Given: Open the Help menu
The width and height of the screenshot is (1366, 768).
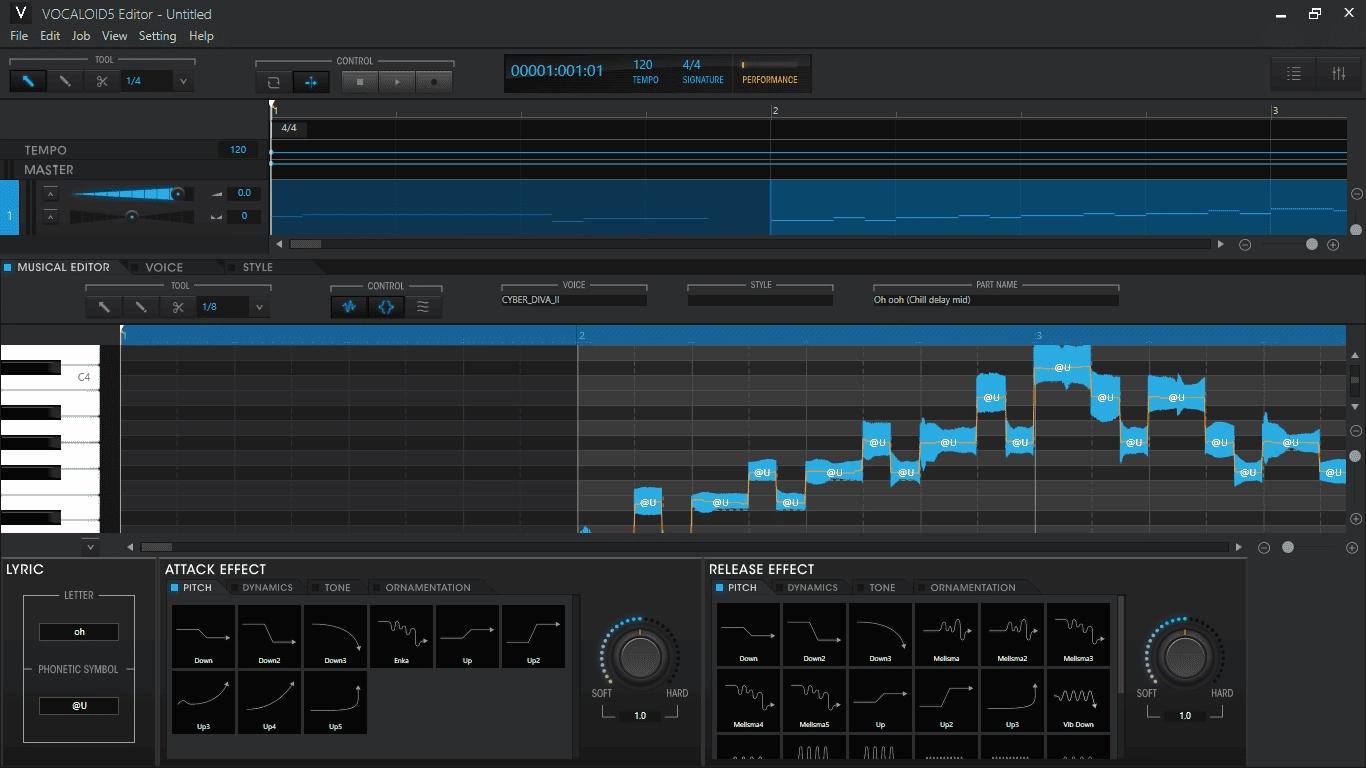Looking at the screenshot, I should coord(201,36).
